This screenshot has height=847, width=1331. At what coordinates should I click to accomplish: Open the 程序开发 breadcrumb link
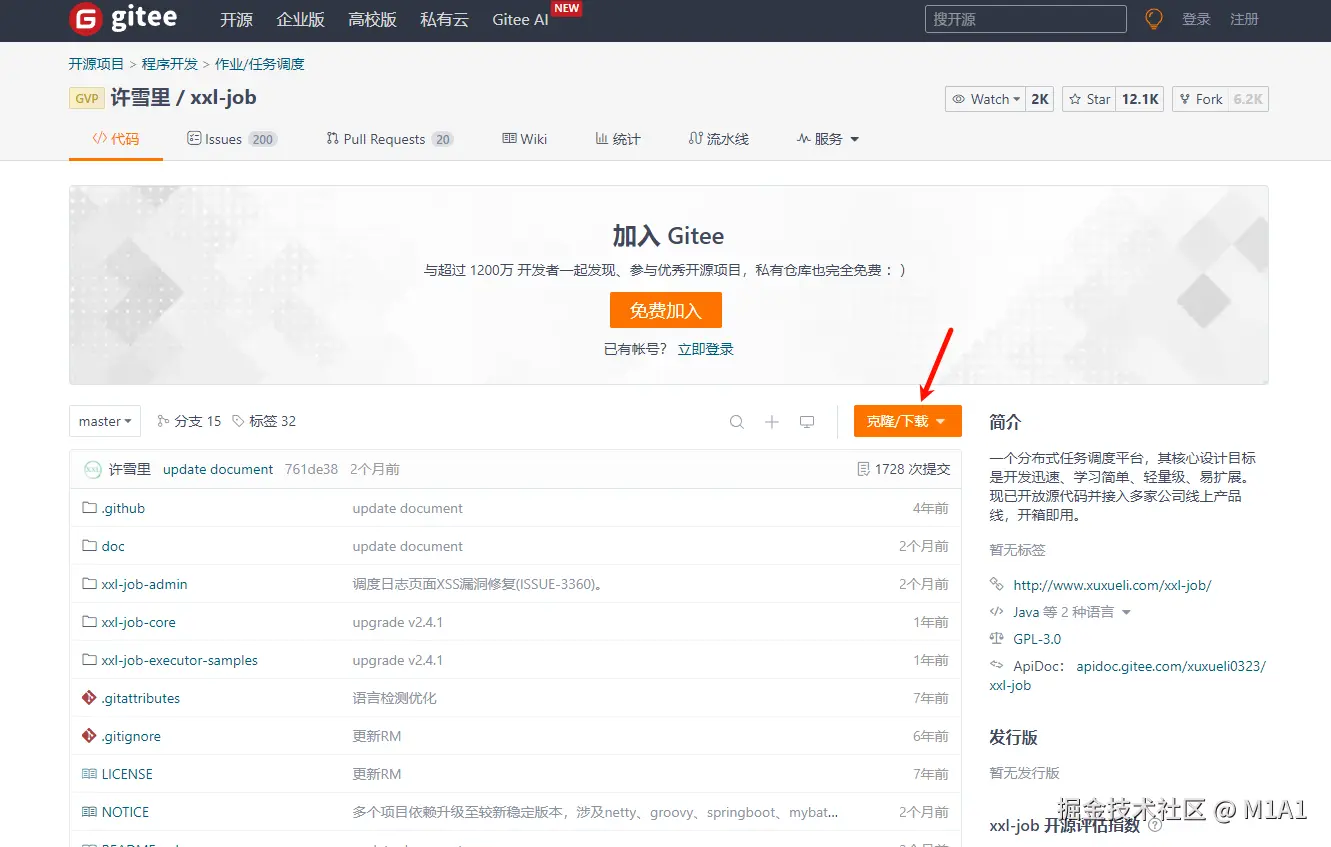click(170, 64)
